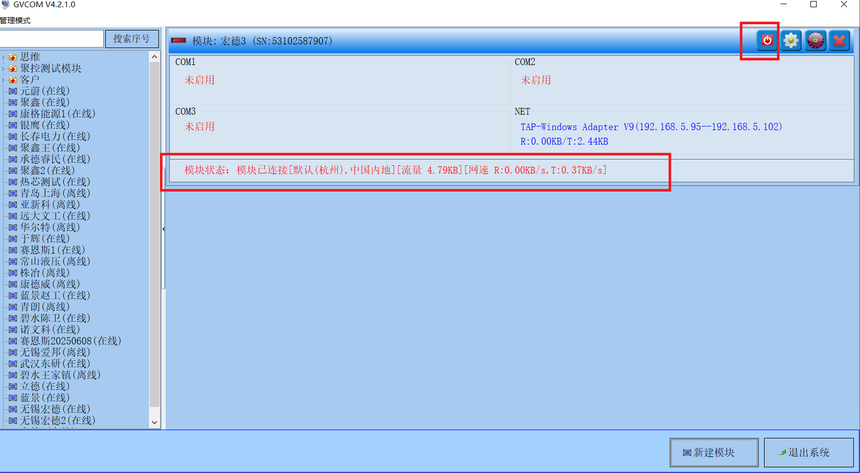Screen dimensions: 860x473
Task: Select module 康德威(离线)
Action: [x=50, y=284]
